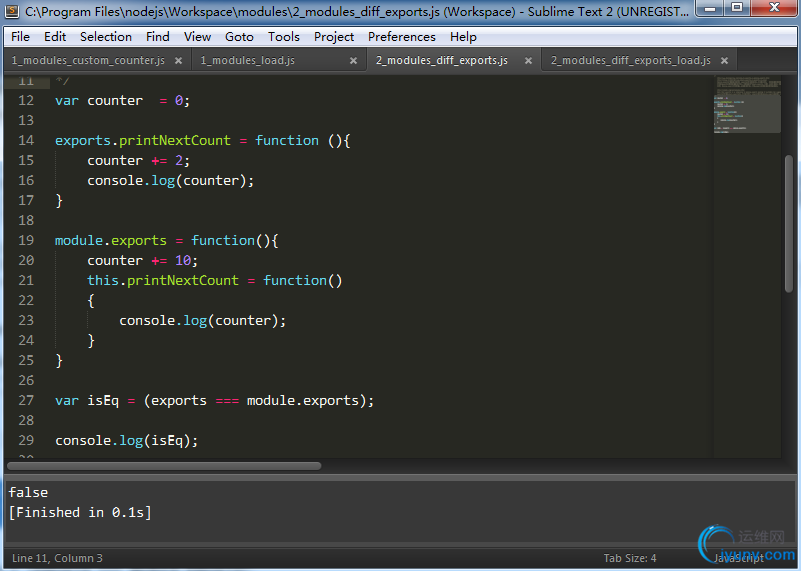Close the 2_modules_diff_exports.js tab
Image resolution: width=801 pixels, height=571 pixels.
pos(528,61)
